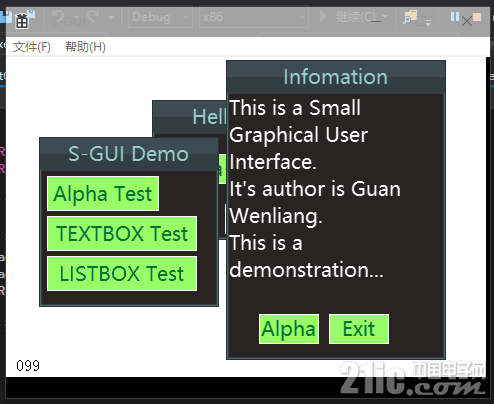This screenshot has width=494, height=404.
Task: Click the save-all floppy disk icon
Action: tap(31, 13)
